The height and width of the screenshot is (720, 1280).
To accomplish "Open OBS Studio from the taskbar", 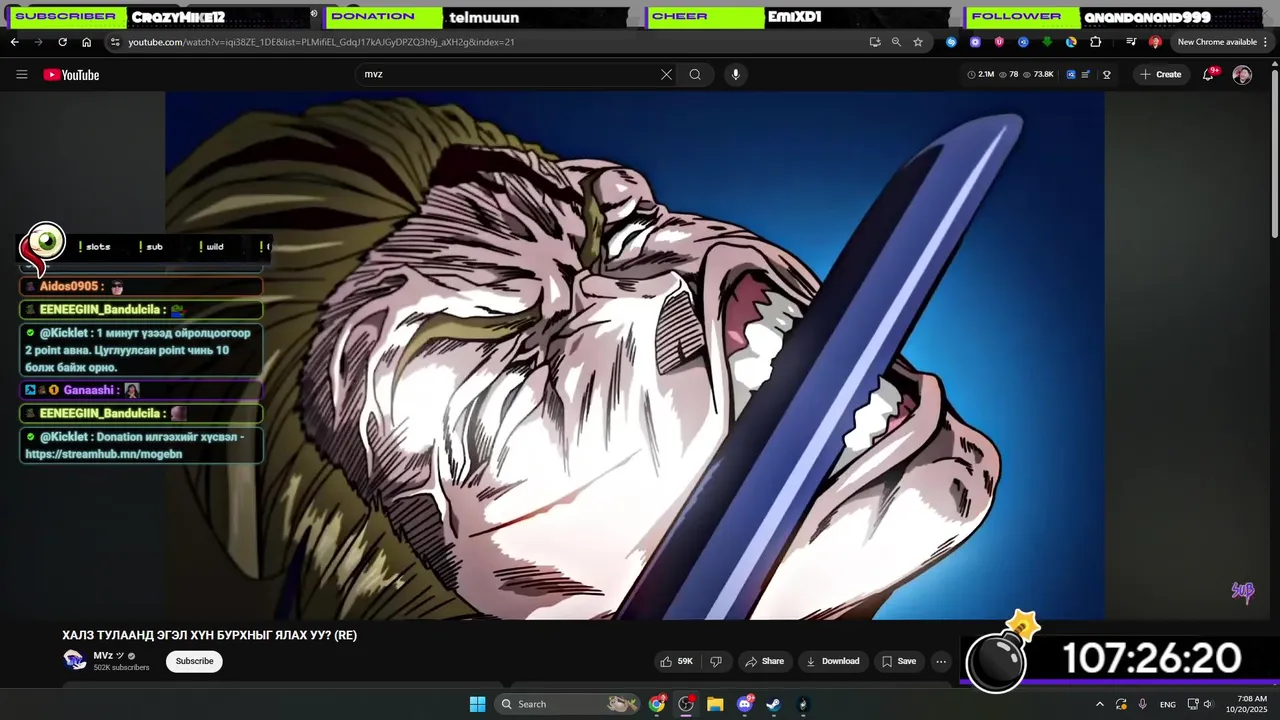I will click(x=686, y=704).
